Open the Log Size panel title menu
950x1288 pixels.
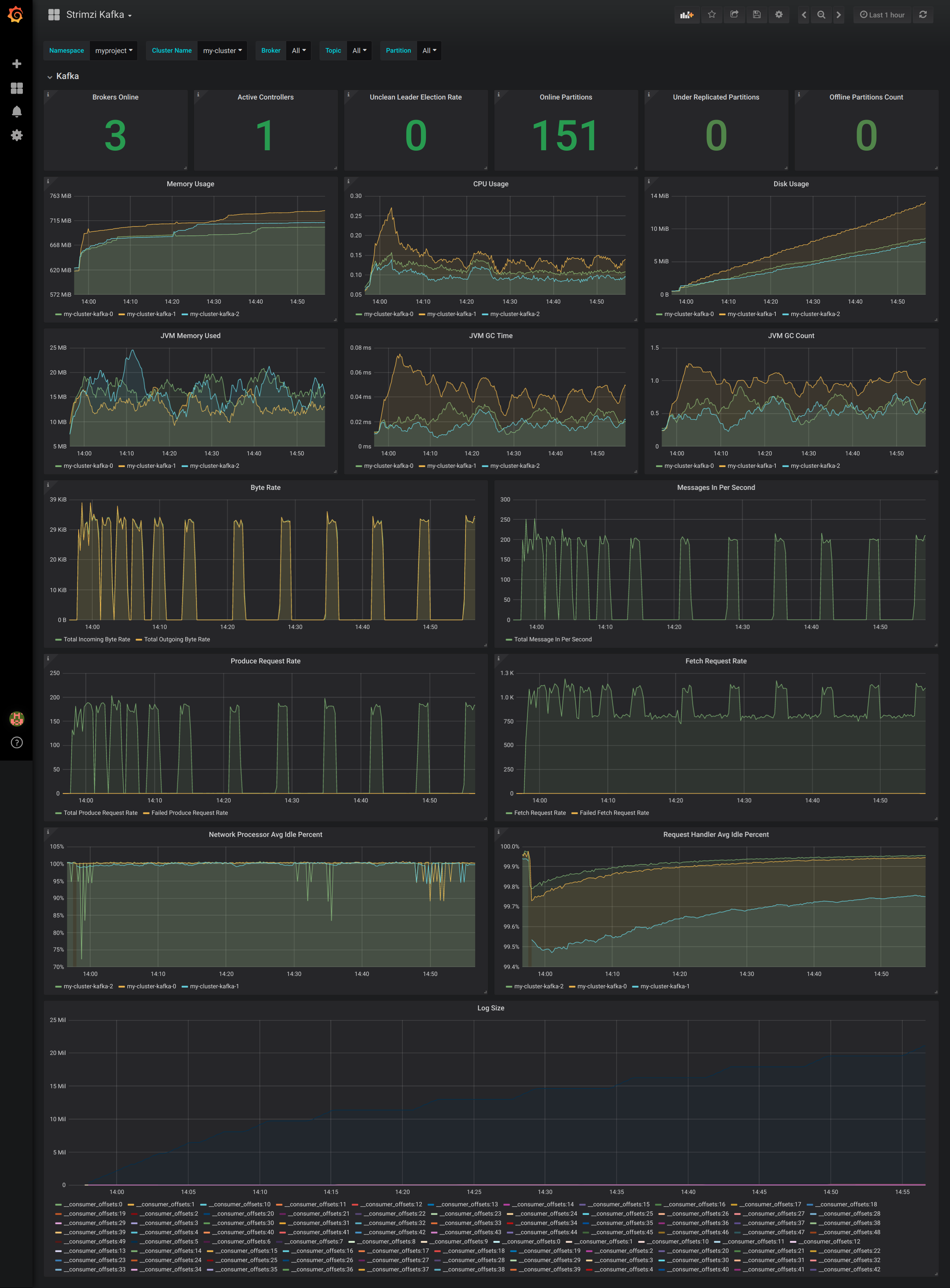coord(491,1008)
